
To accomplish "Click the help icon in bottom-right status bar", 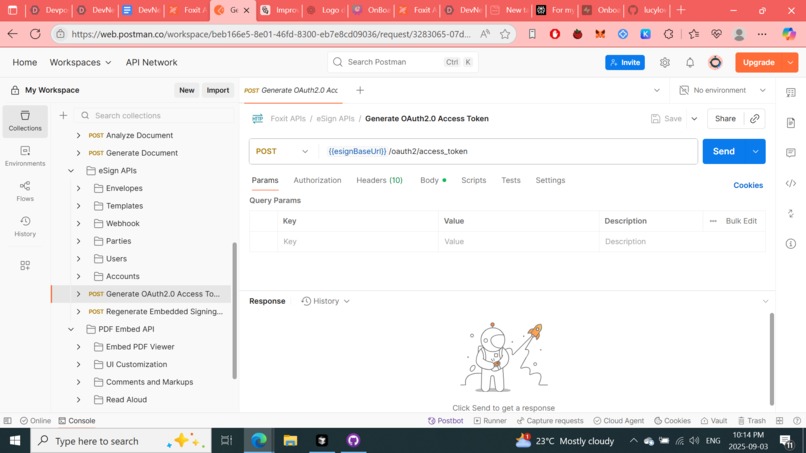I will [x=797, y=420].
